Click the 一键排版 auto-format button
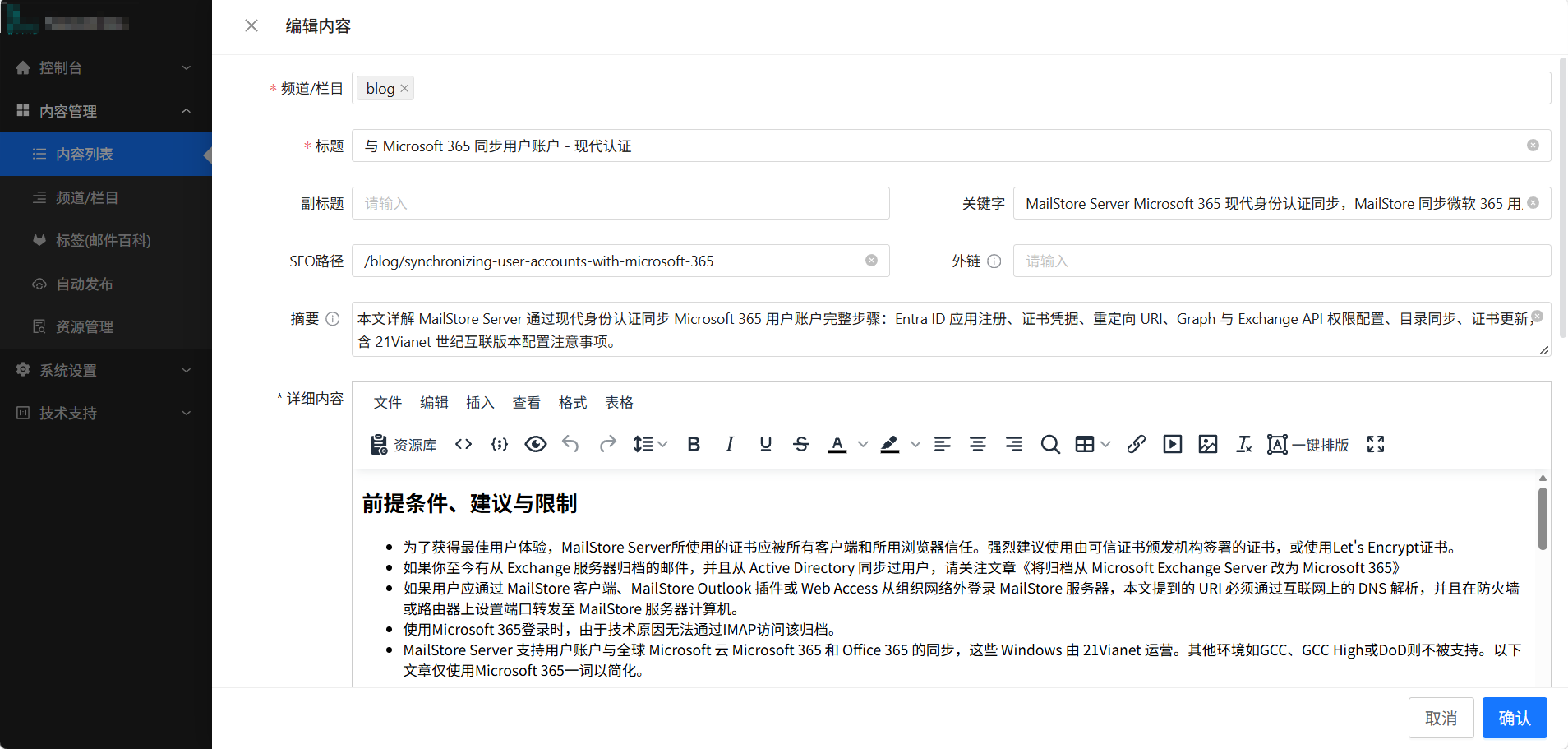 (1307, 445)
